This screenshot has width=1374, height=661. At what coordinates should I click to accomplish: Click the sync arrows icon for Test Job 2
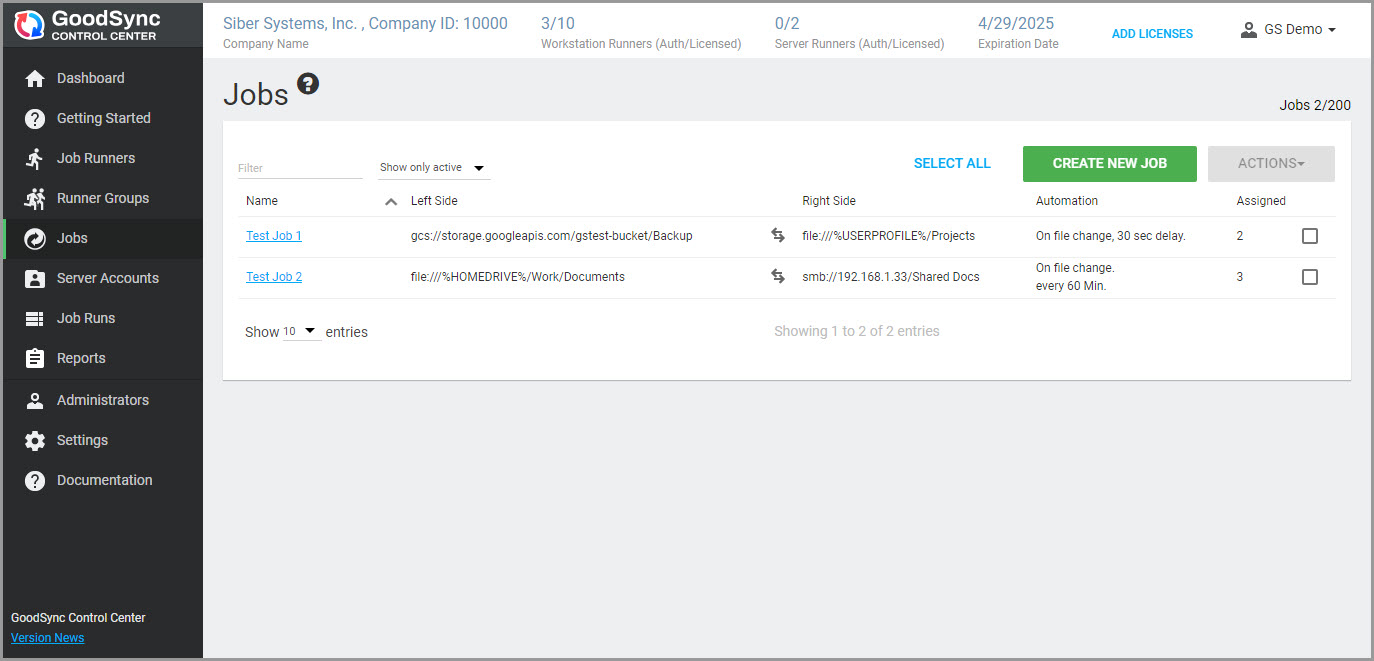[777, 277]
